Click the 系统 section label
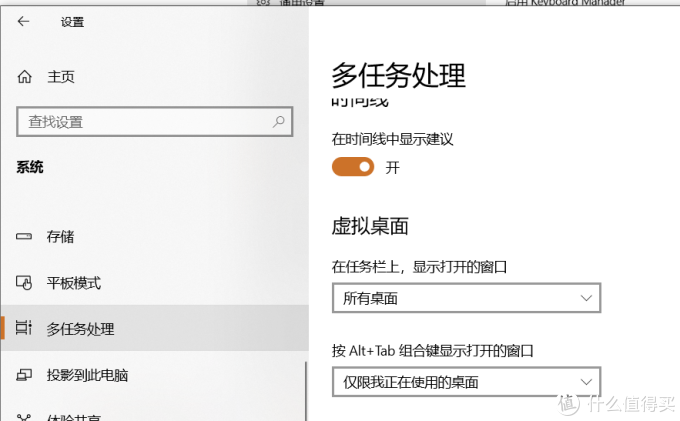The image size is (680, 421). pos(30,167)
